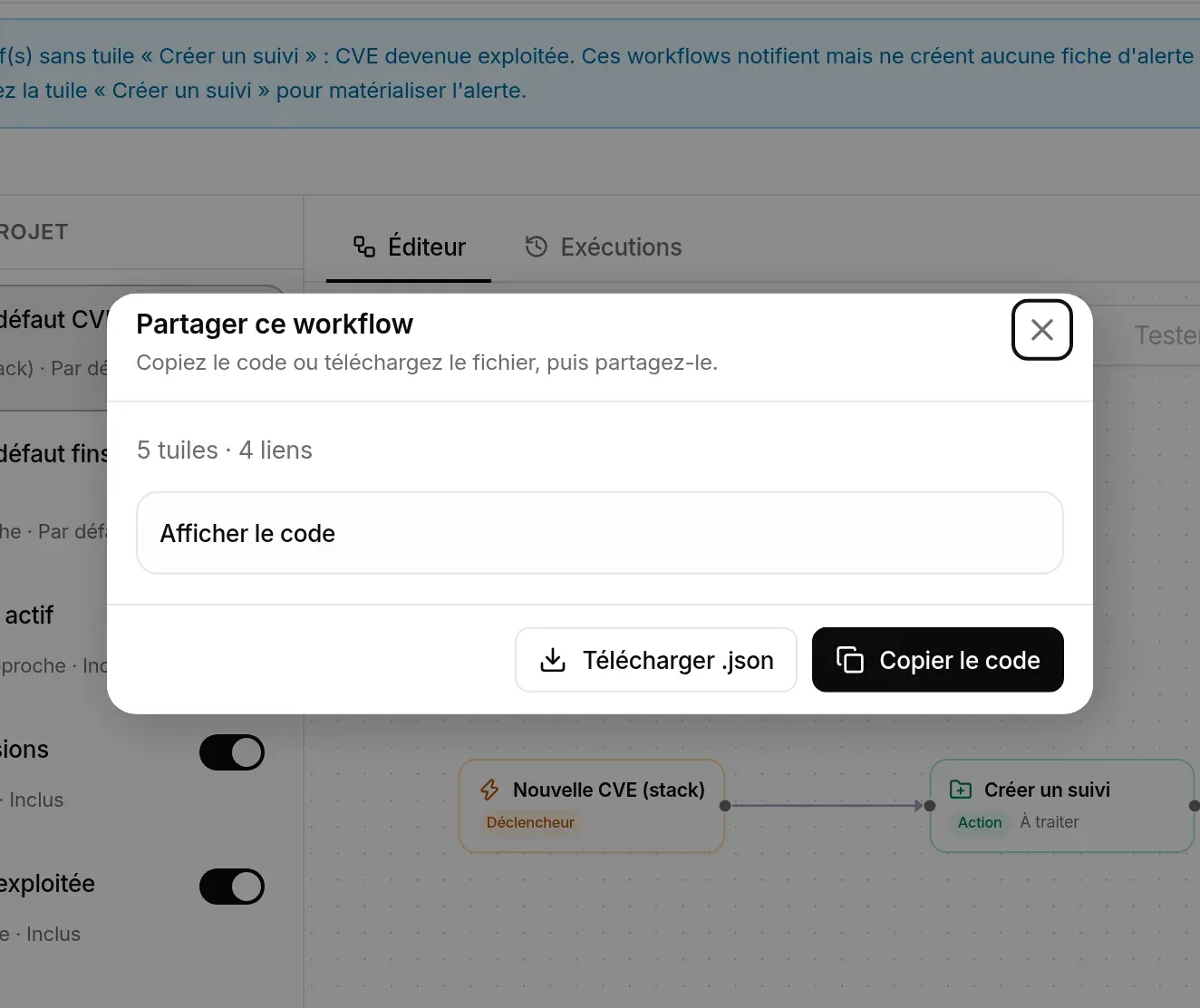Click the output connector of Nouvelle CVE node
The image size is (1200, 1008).
pos(725,806)
